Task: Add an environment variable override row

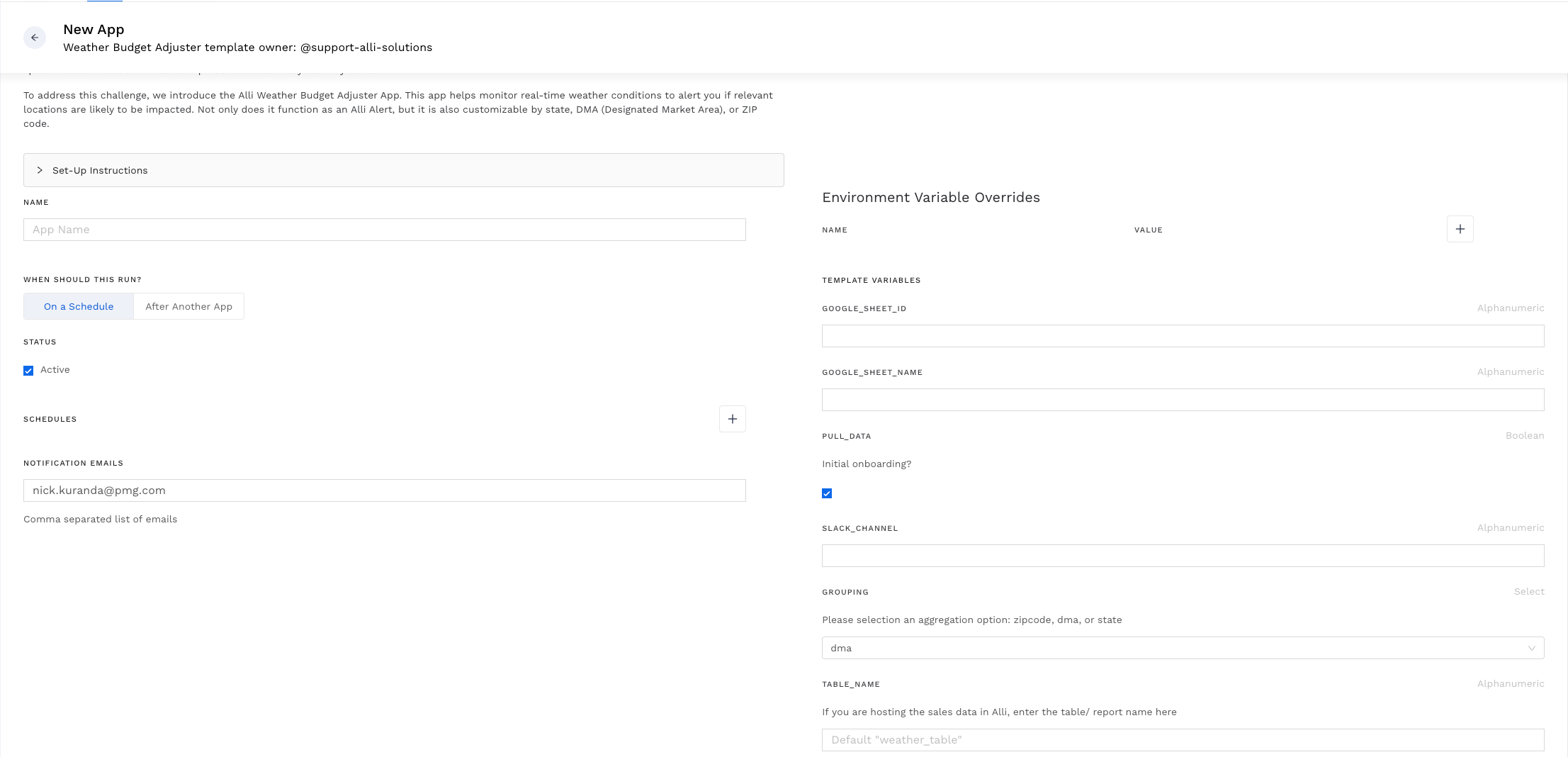Action: tap(1460, 229)
